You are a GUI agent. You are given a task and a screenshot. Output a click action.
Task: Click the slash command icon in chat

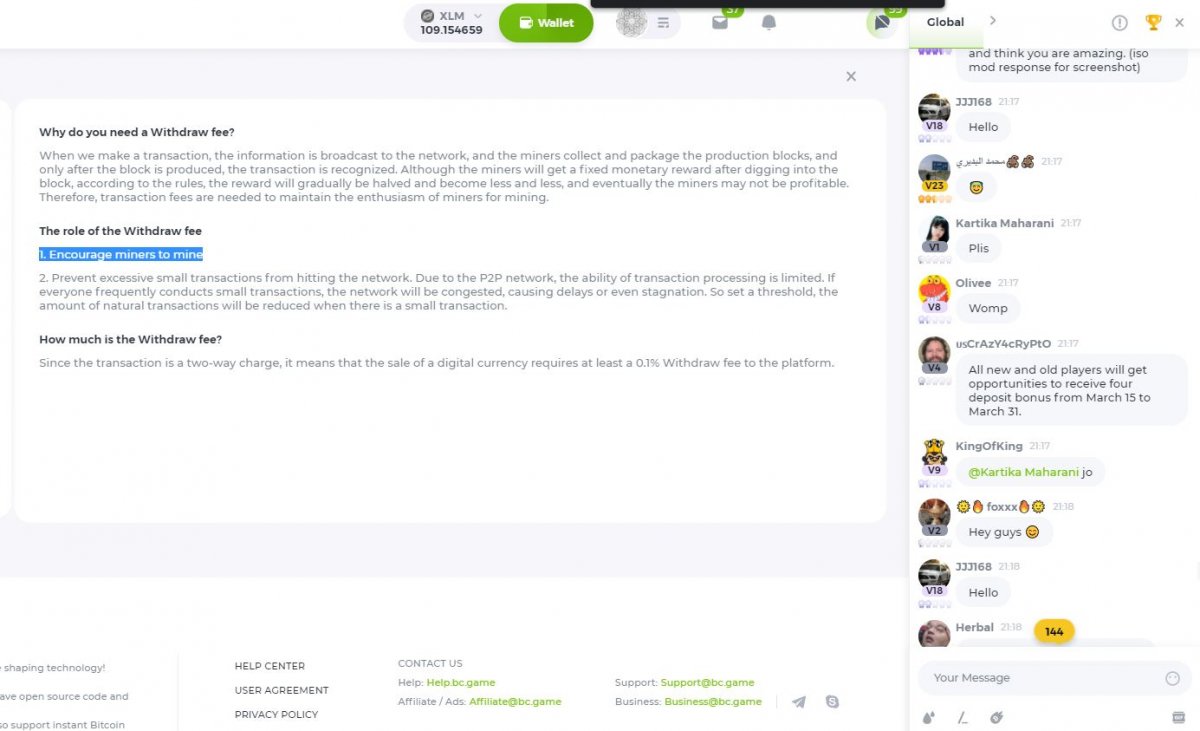pyautogui.click(x=963, y=717)
